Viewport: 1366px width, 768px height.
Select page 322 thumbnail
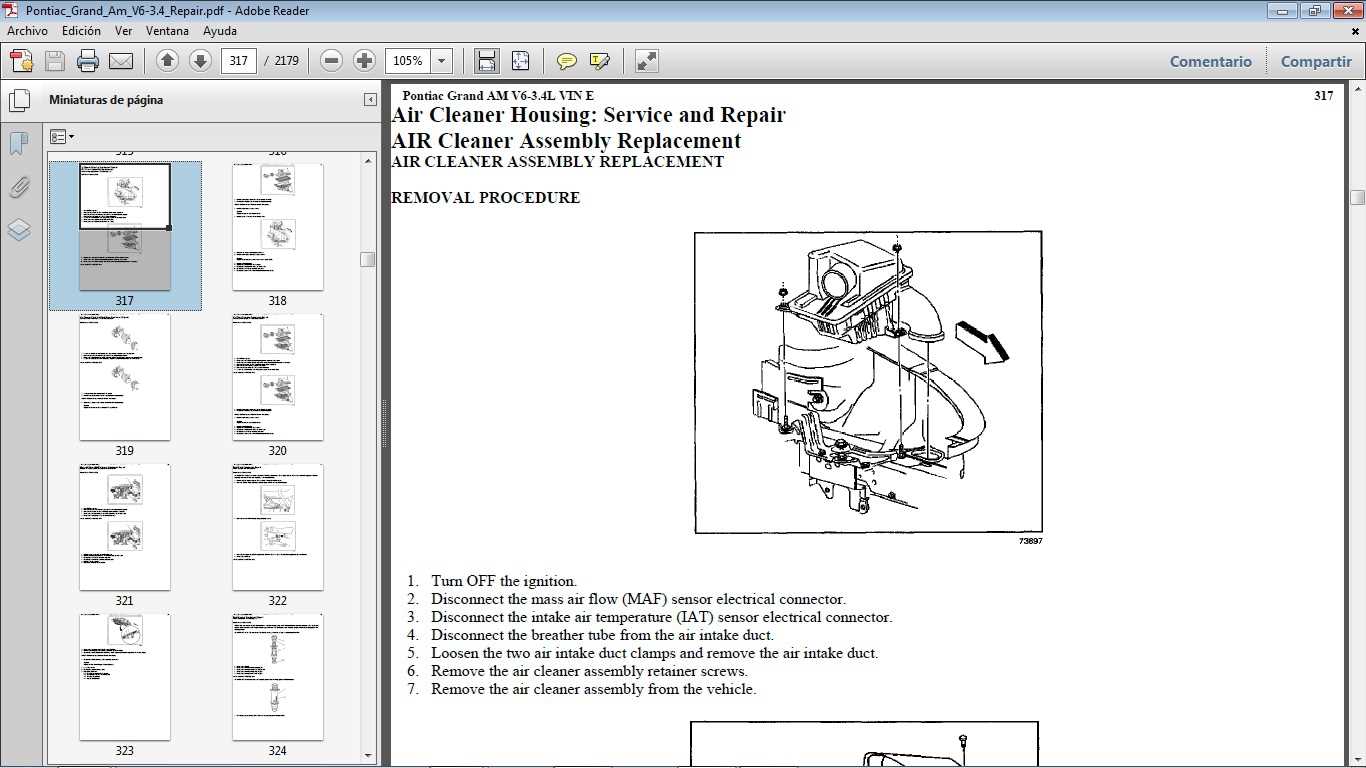pos(278,527)
